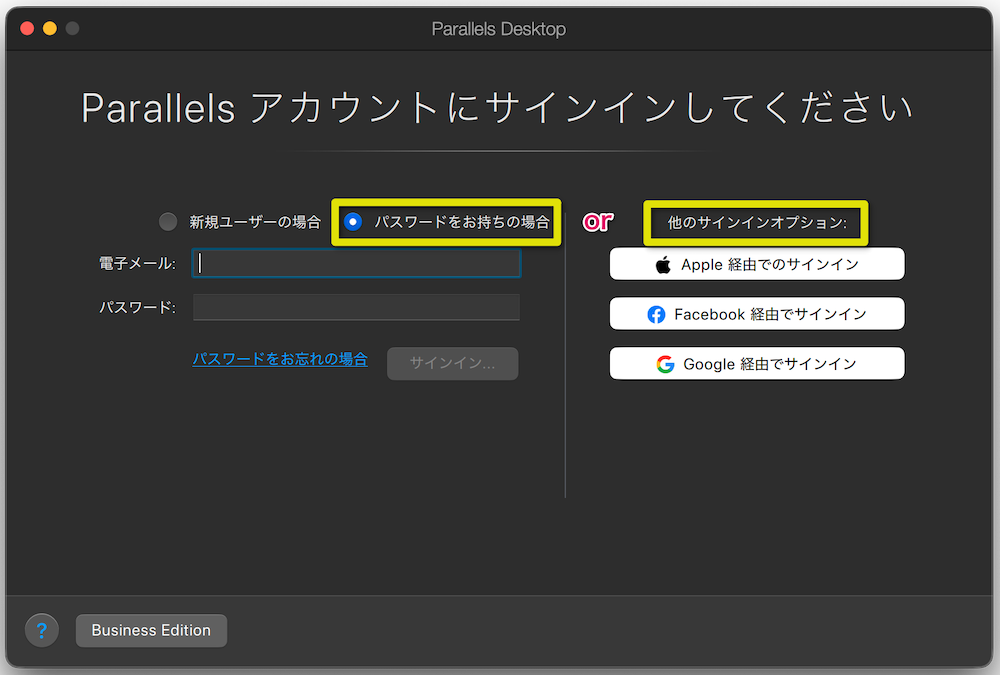The image size is (1000, 675).
Task: Sign in with Google 経由でサインイン
Action: coord(757,363)
